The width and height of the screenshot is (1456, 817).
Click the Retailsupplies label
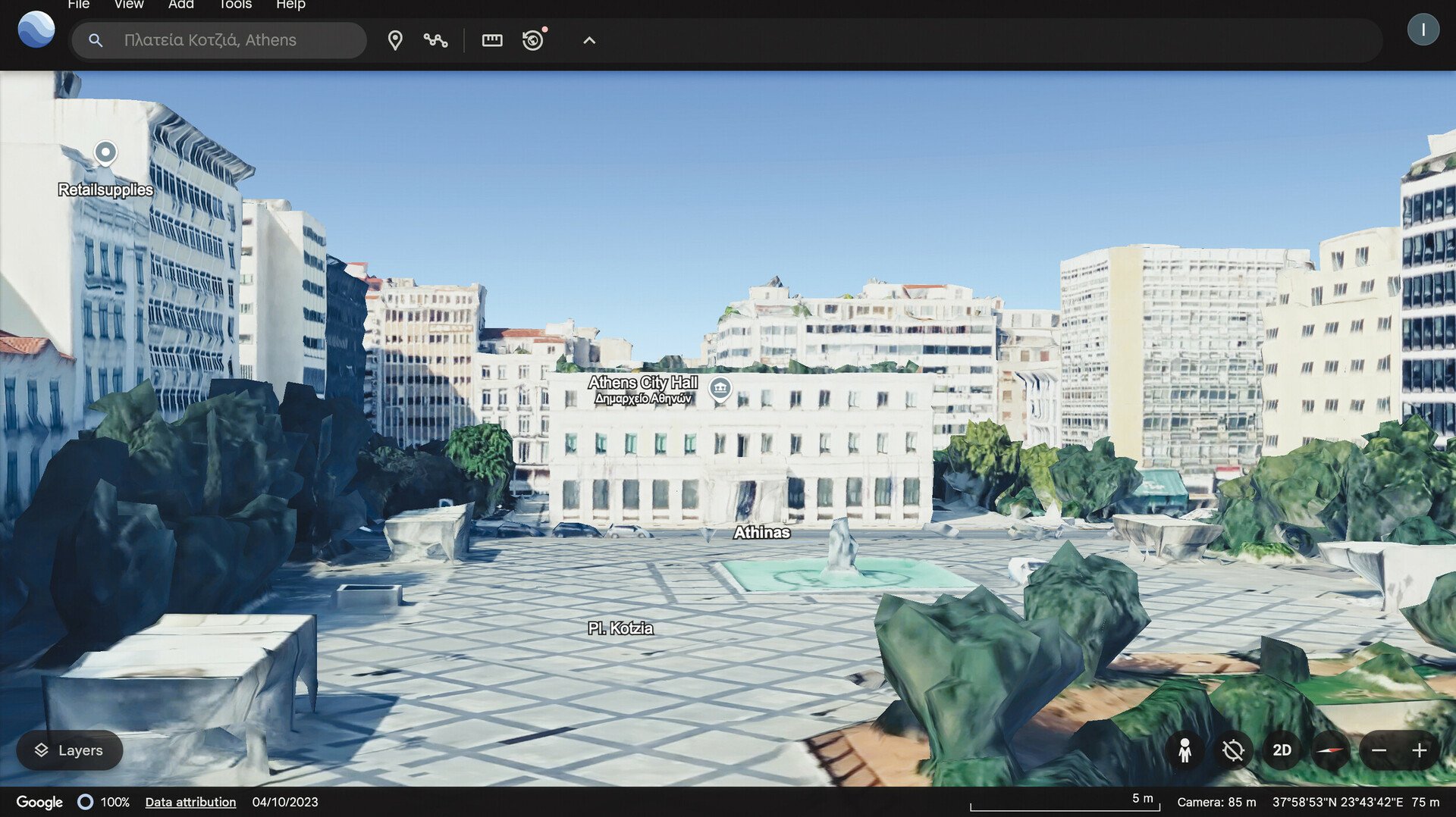[105, 189]
